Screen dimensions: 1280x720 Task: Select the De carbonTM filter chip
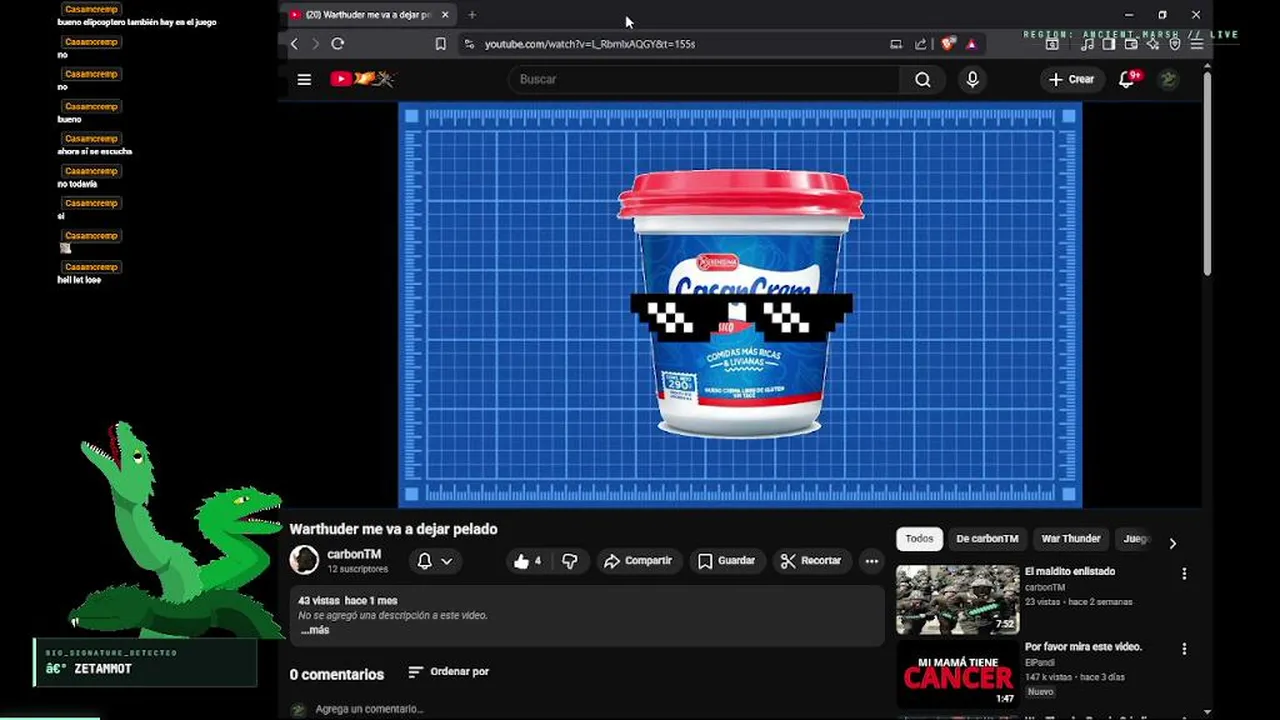987,539
